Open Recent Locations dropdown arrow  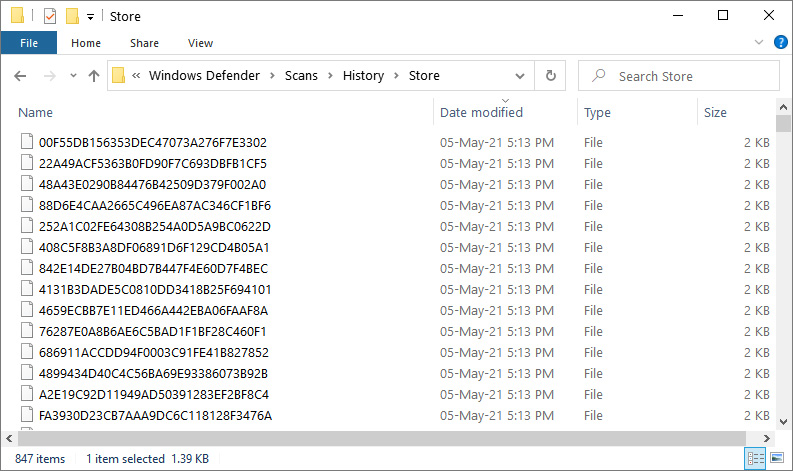pyautogui.click(x=73, y=76)
